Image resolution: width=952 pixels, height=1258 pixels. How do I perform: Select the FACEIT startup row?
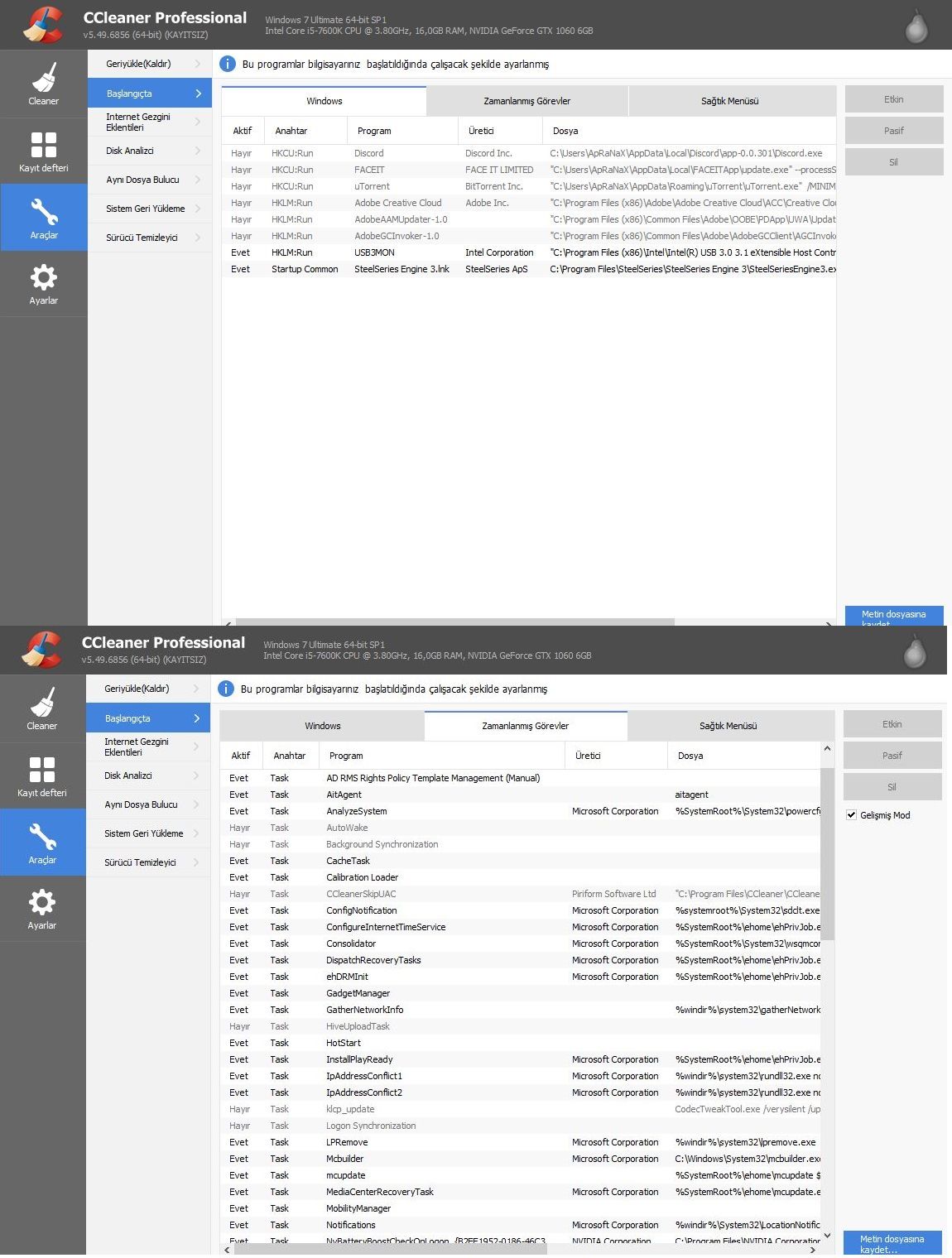click(x=529, y=170)
